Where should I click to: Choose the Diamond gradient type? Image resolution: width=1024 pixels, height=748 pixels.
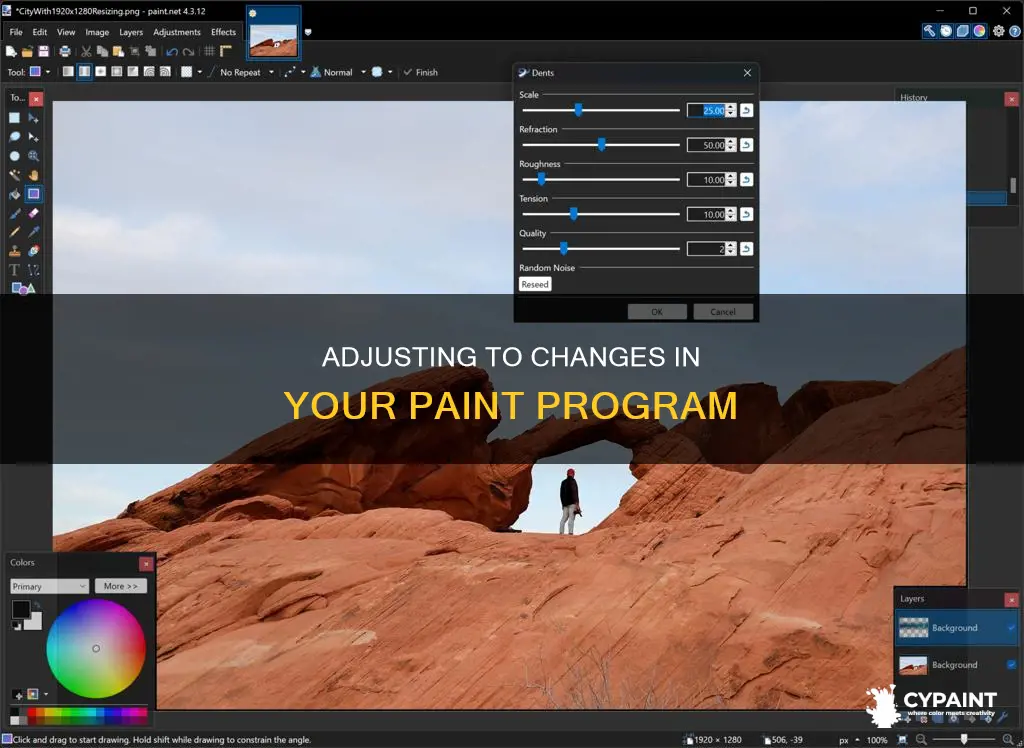coord(101,72)
